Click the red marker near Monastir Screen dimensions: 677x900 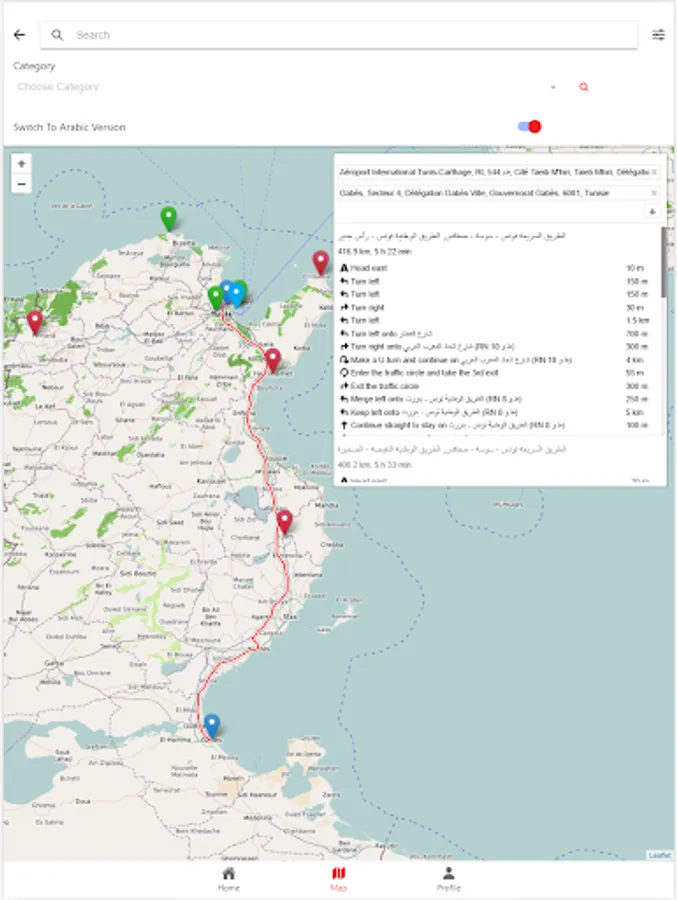pos(284,522)
